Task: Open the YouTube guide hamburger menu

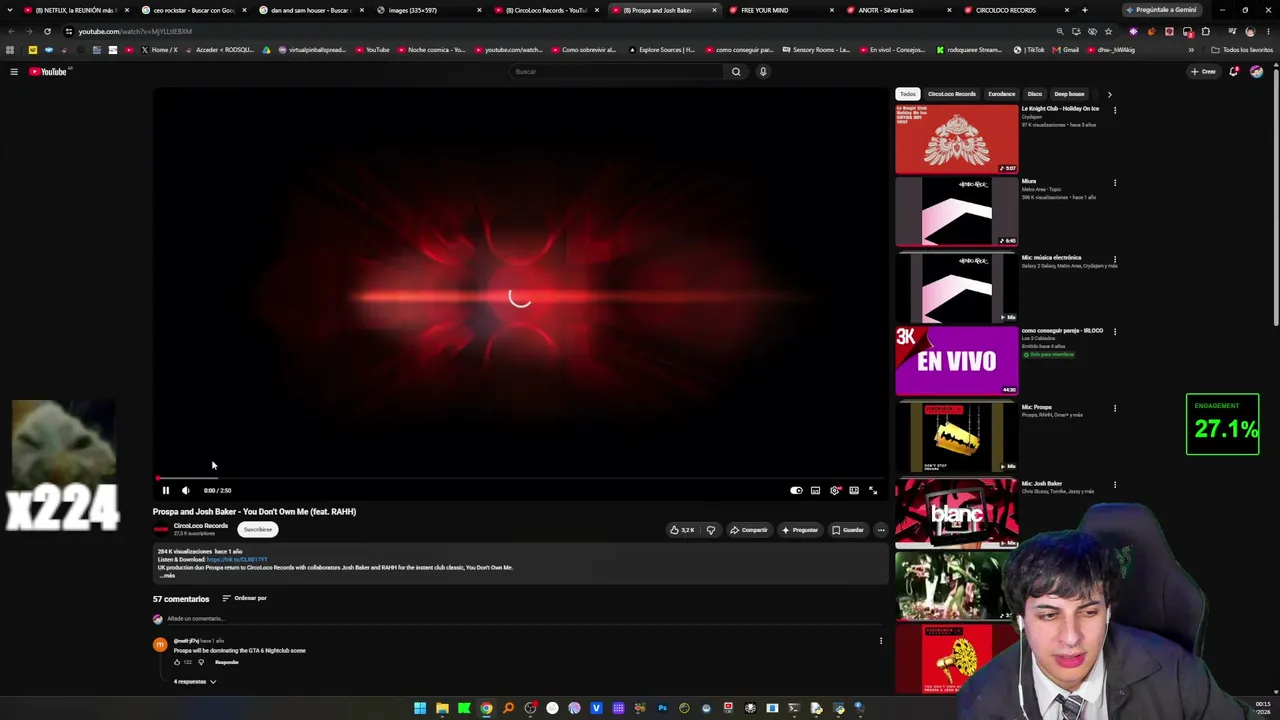Action: point(14,72)
